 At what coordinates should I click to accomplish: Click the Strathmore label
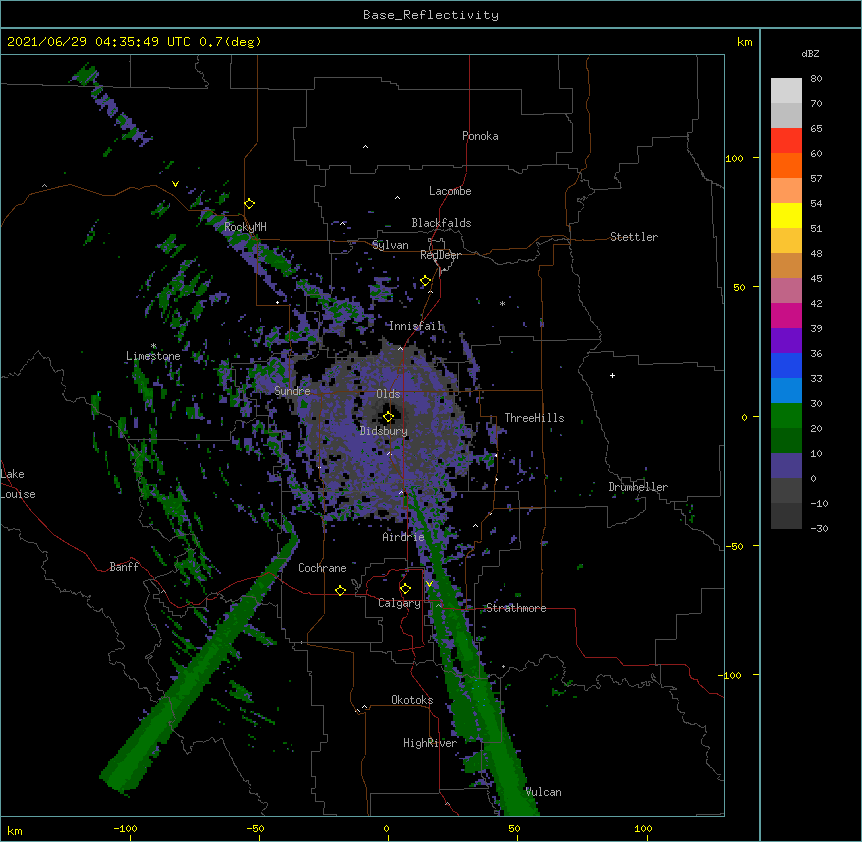coord(516,608)
